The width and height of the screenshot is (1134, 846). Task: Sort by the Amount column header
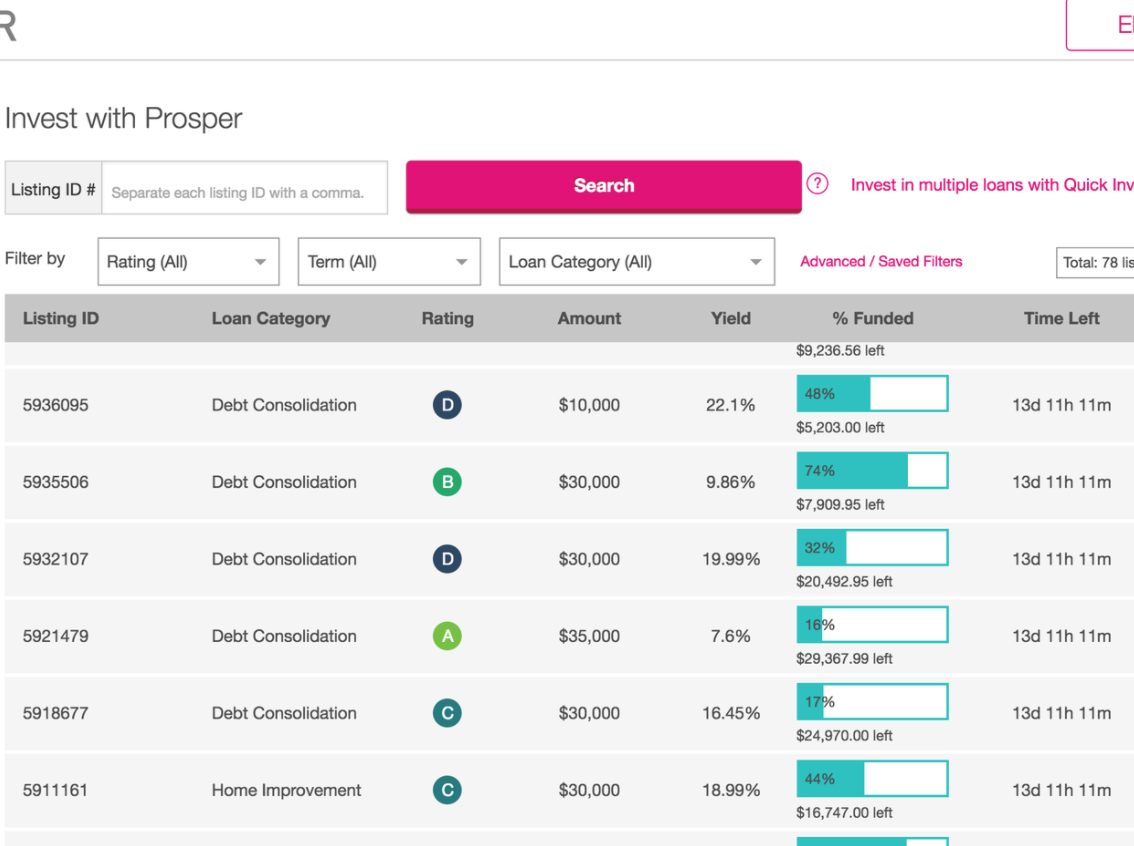(x=589, y=318)
